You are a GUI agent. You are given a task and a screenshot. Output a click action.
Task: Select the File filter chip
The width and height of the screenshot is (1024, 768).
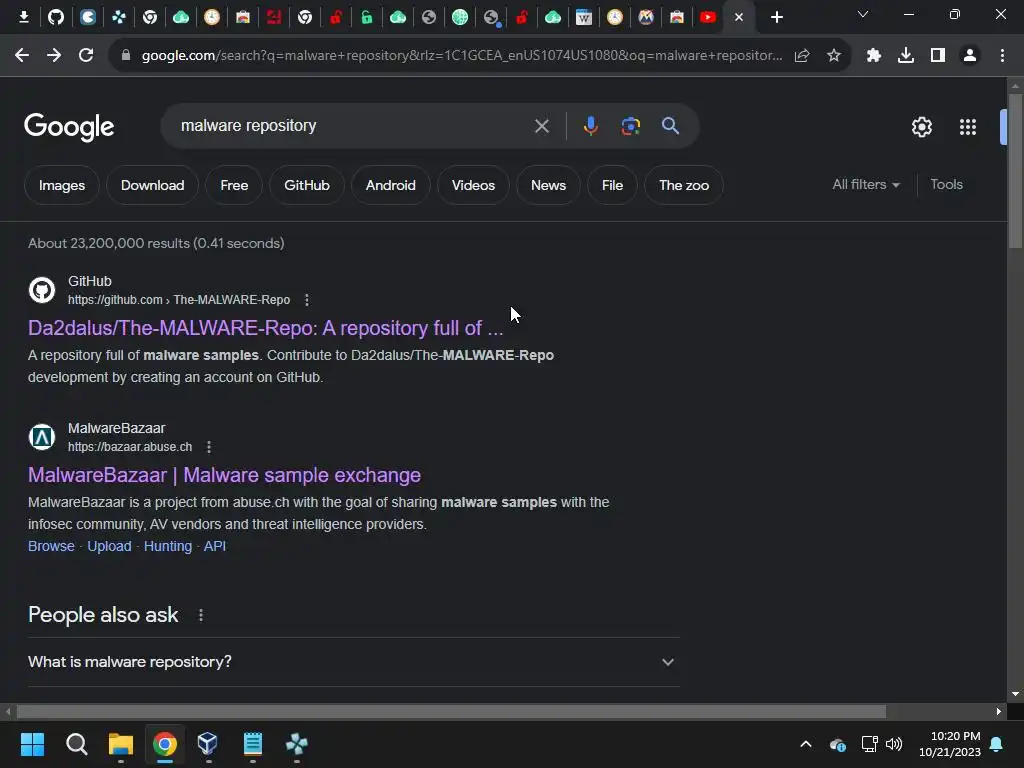click(612, 185)
